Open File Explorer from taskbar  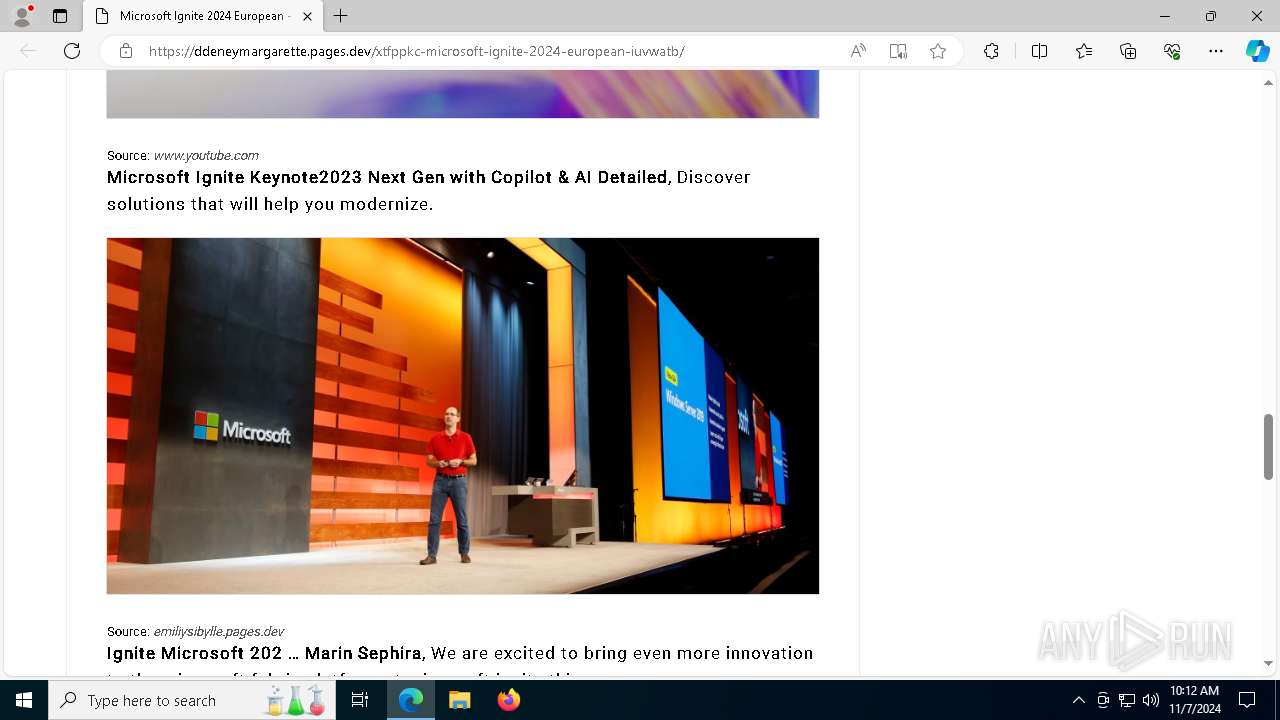(x=459, y=700)
